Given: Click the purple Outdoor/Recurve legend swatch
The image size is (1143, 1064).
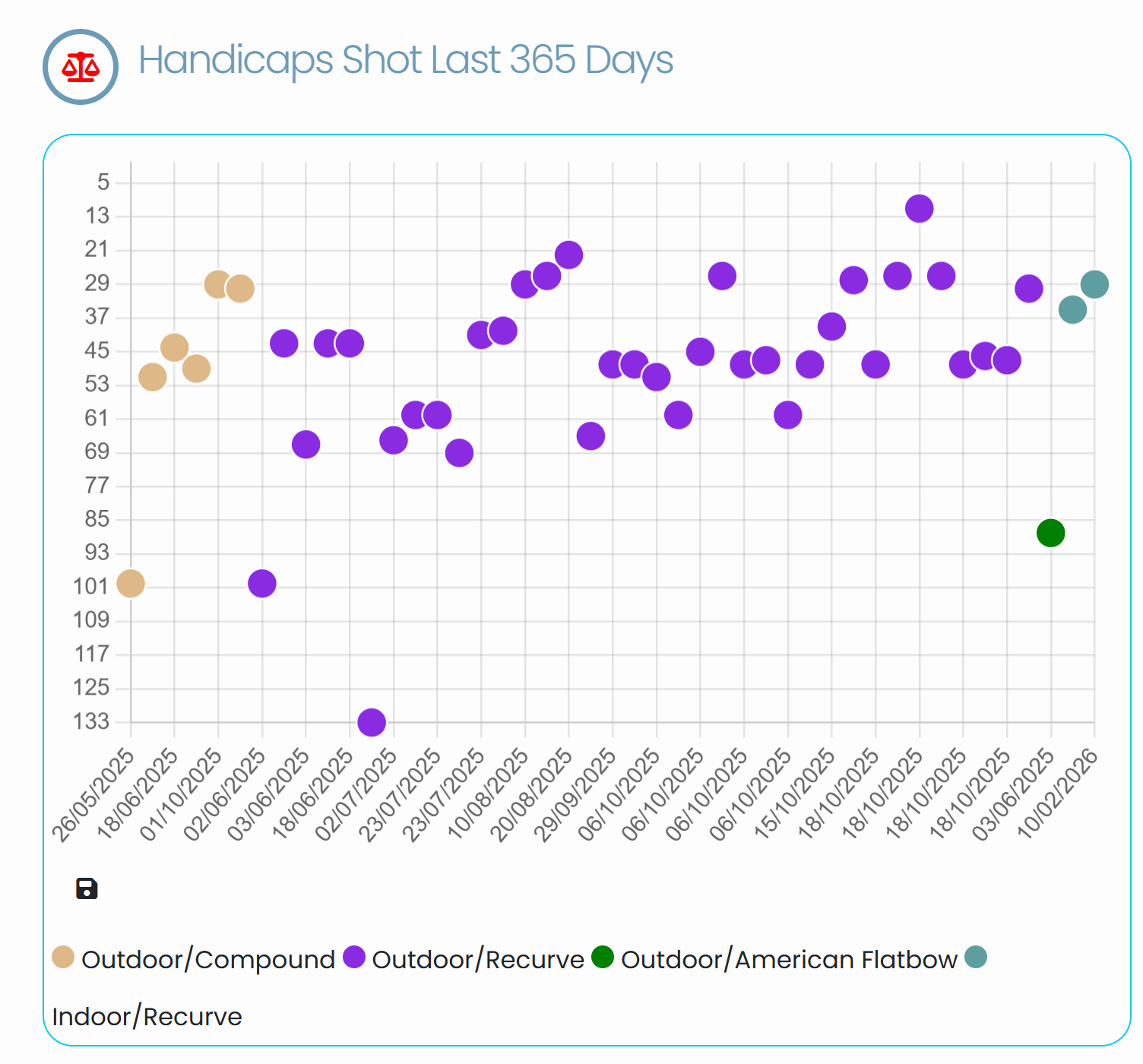Looking at the screenshot, I should [354, 958].
